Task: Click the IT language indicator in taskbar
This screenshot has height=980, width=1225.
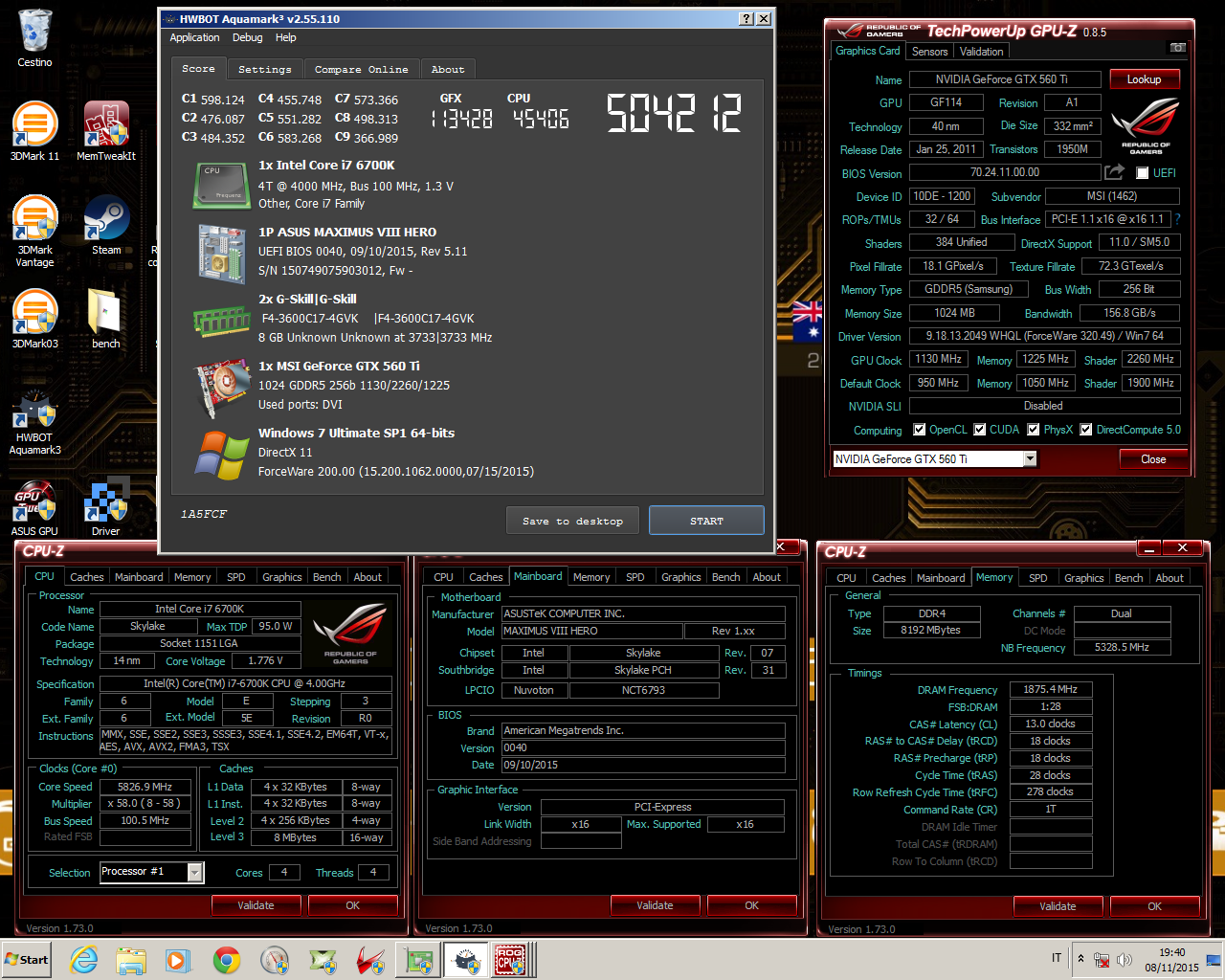Action: tap(1057, 958)
